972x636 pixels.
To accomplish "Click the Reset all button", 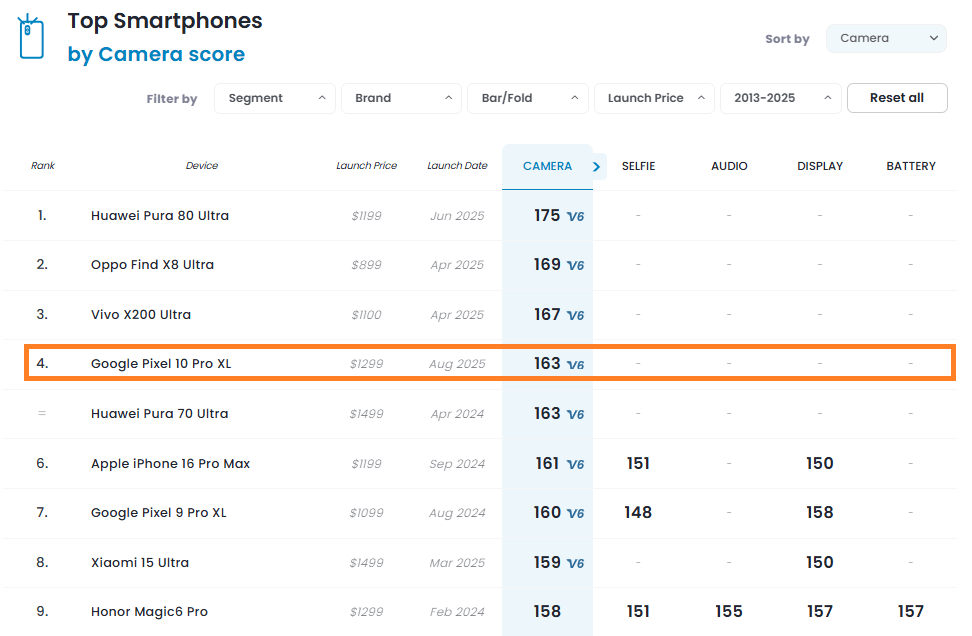I will click(x=897, y=98).
